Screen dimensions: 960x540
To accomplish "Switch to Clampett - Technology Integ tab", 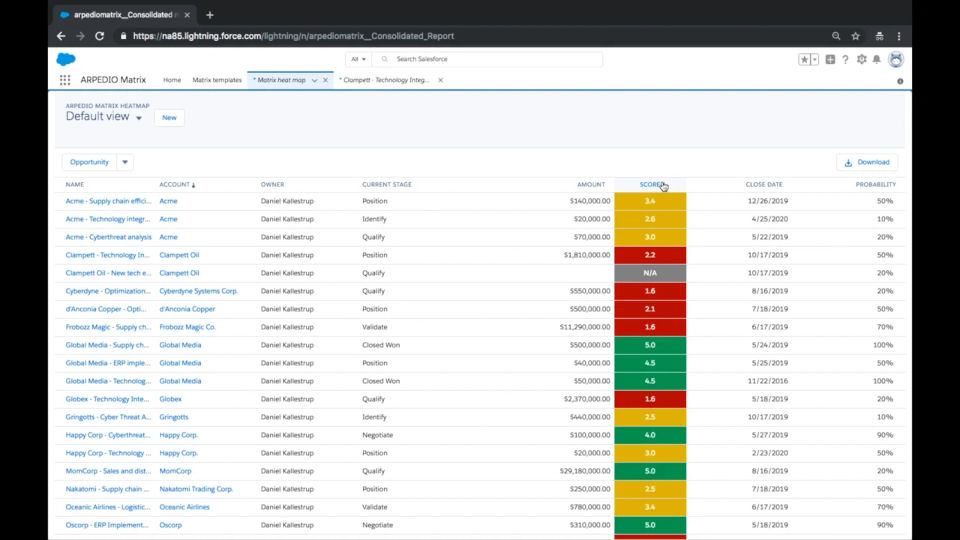I will (384, 80).
